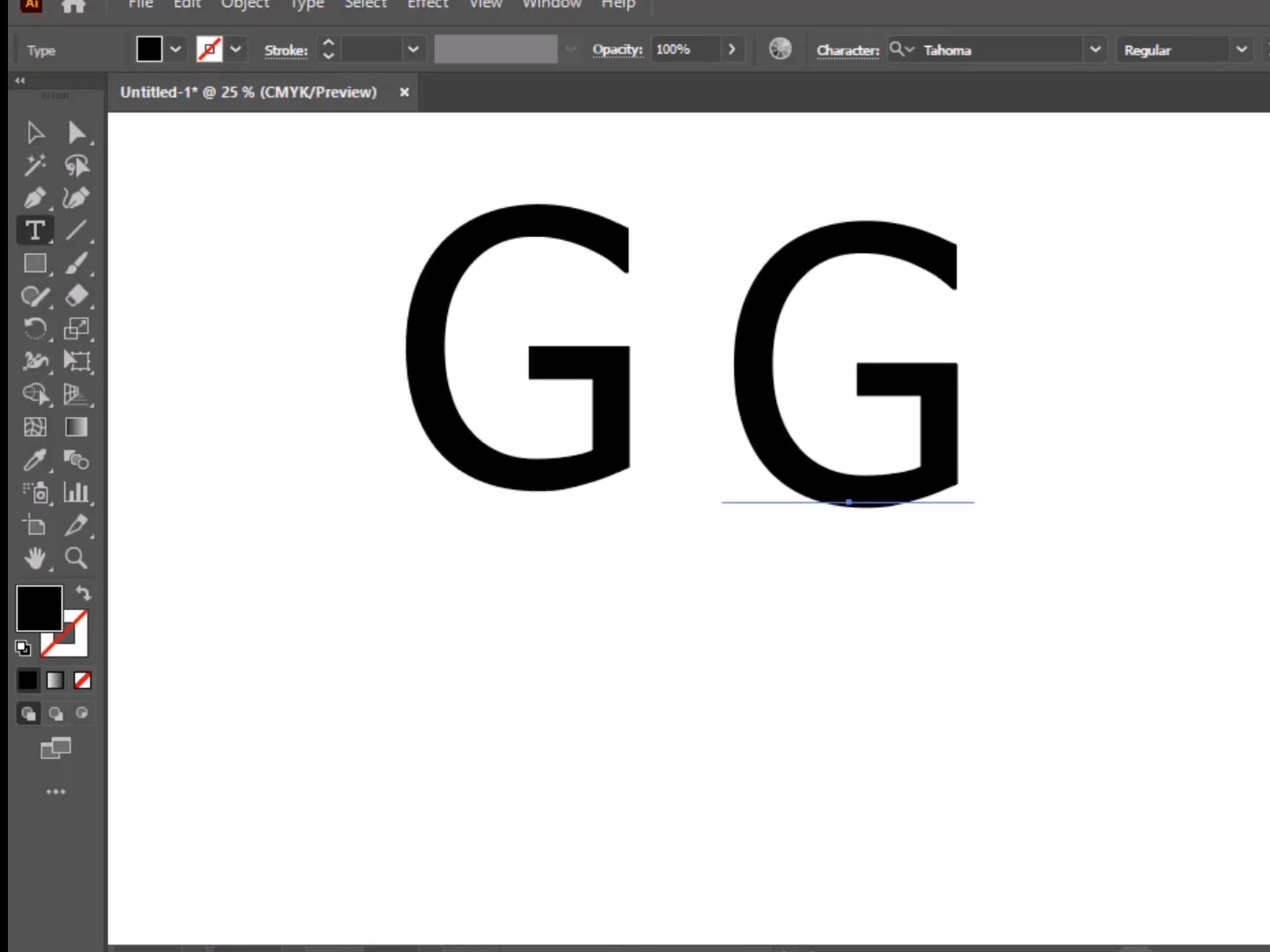Apply Gradient mode button
1270x952 pixels.
click(x=56, y=681)
